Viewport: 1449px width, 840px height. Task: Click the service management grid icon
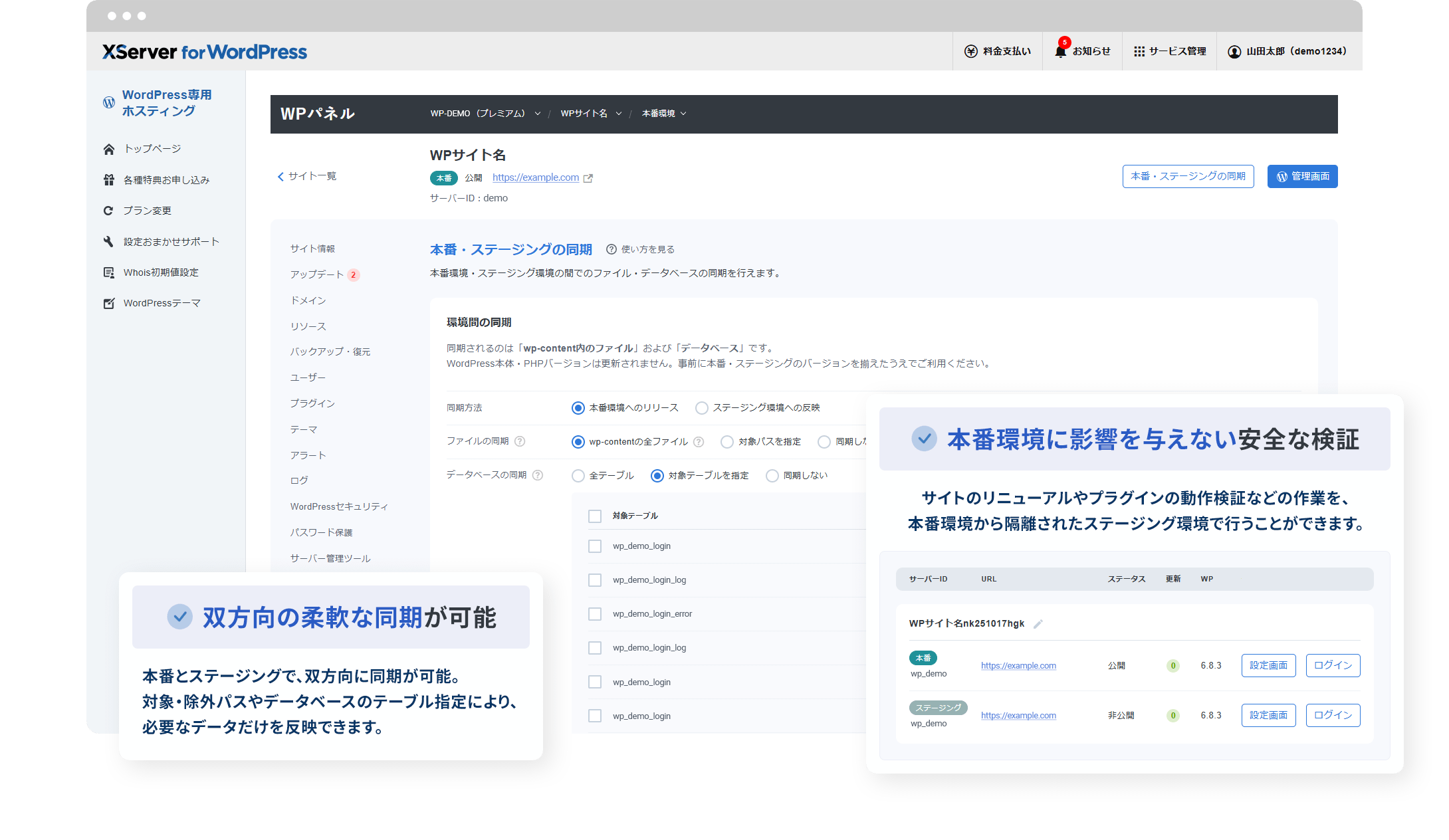coord(1139,51)
